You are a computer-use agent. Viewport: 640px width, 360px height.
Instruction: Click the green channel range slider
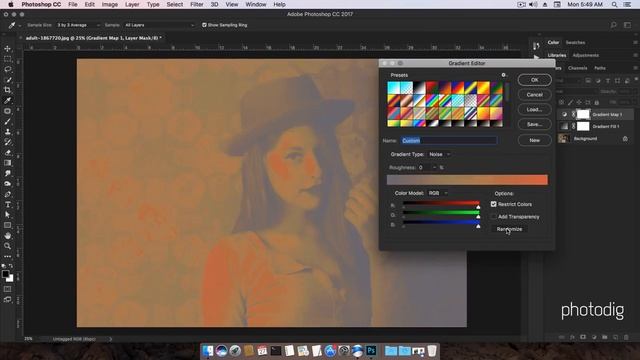tap(441, 213)
